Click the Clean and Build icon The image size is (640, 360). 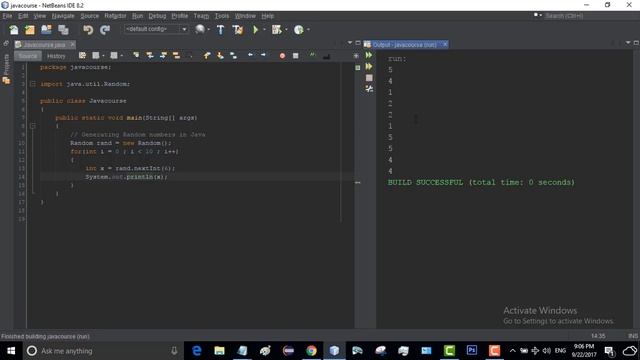click(x=237, y=30)
